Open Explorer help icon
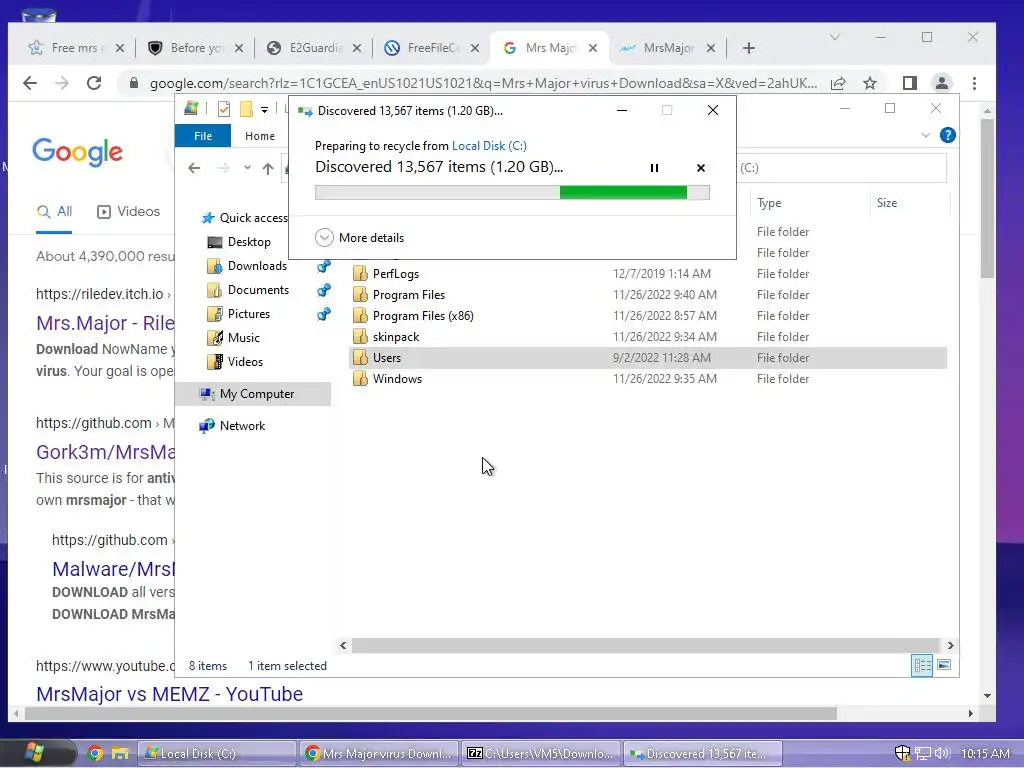This screenshot has height=768, width=1024. 948,135
